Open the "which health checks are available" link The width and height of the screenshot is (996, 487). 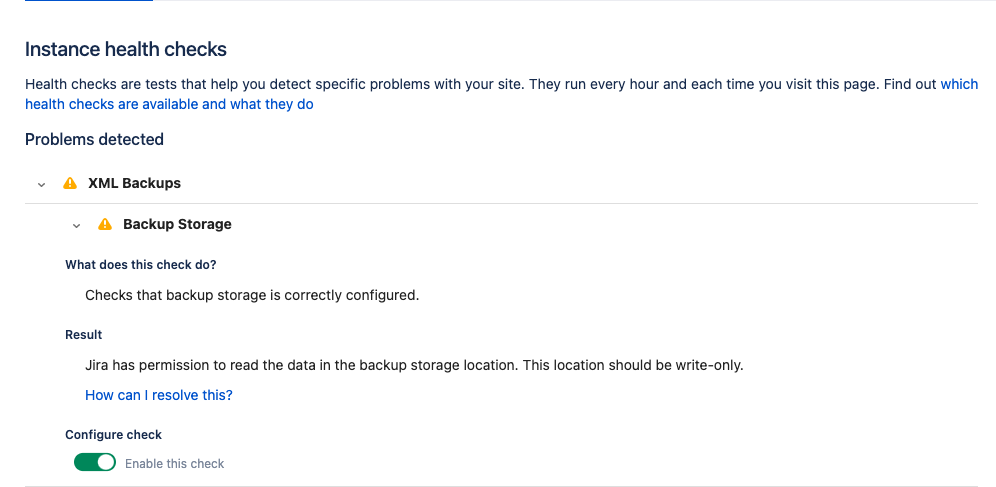[x=169, y=104]
